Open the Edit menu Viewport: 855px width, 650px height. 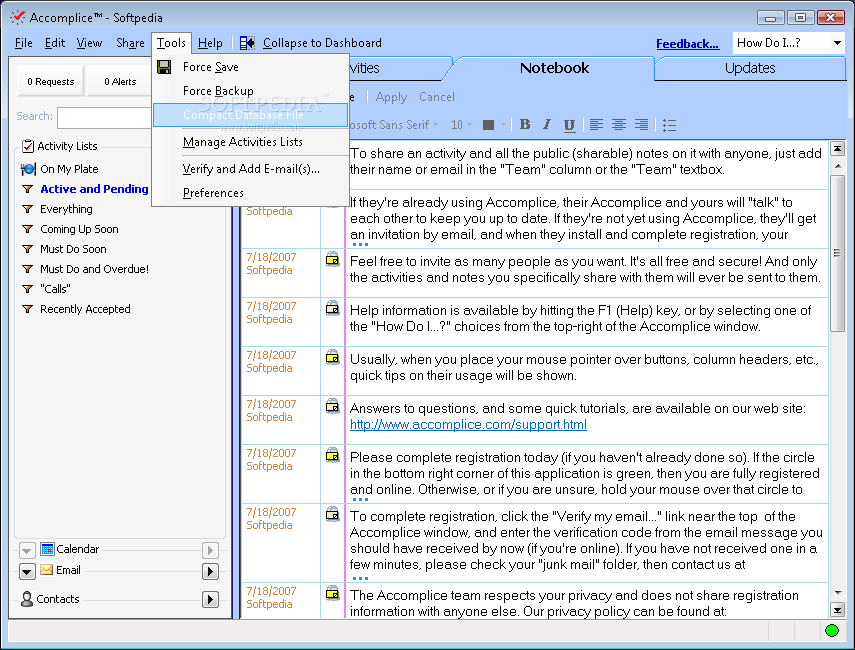pos(55,43)
